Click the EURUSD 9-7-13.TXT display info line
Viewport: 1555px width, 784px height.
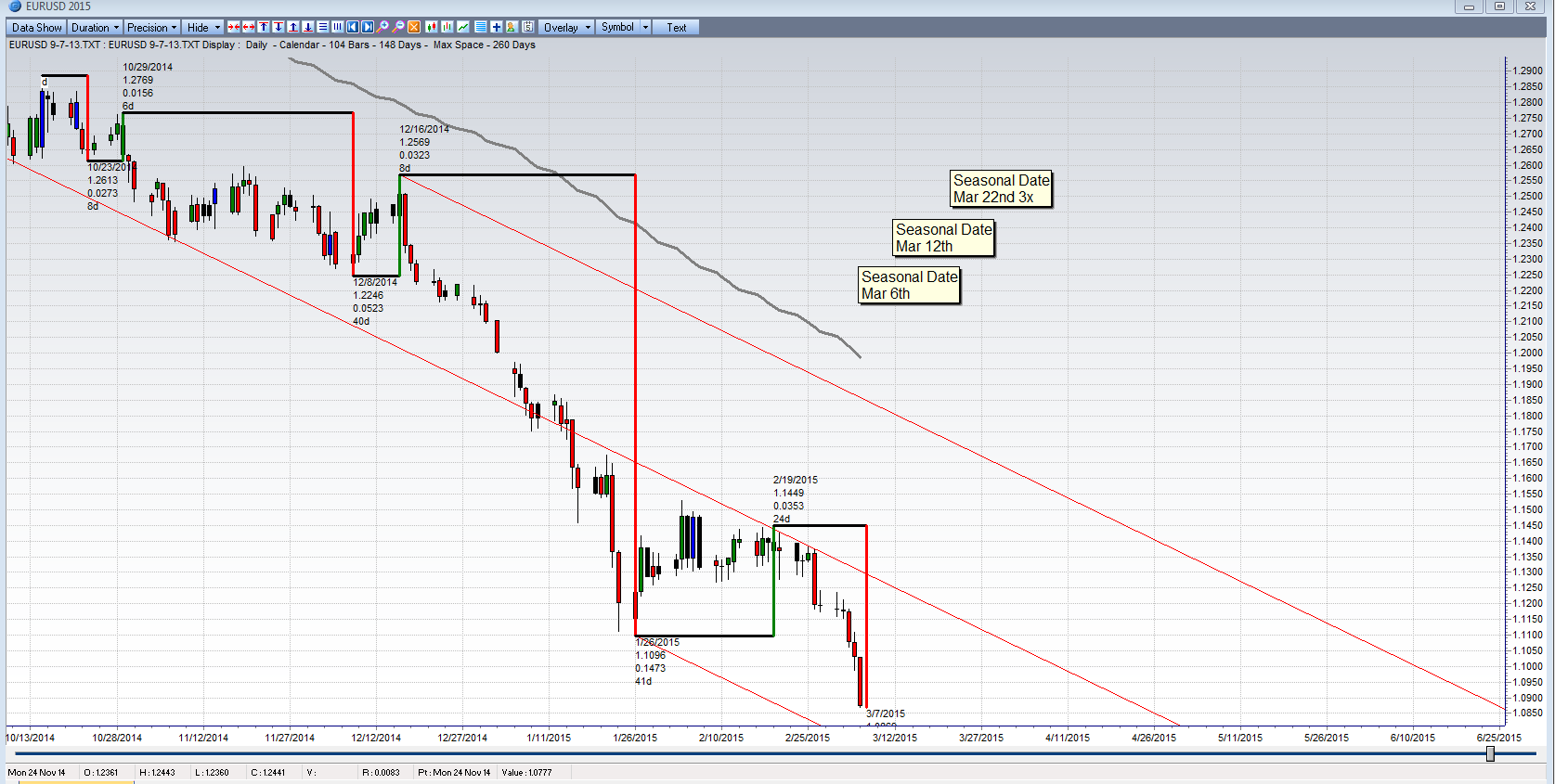tap(272, 45)
